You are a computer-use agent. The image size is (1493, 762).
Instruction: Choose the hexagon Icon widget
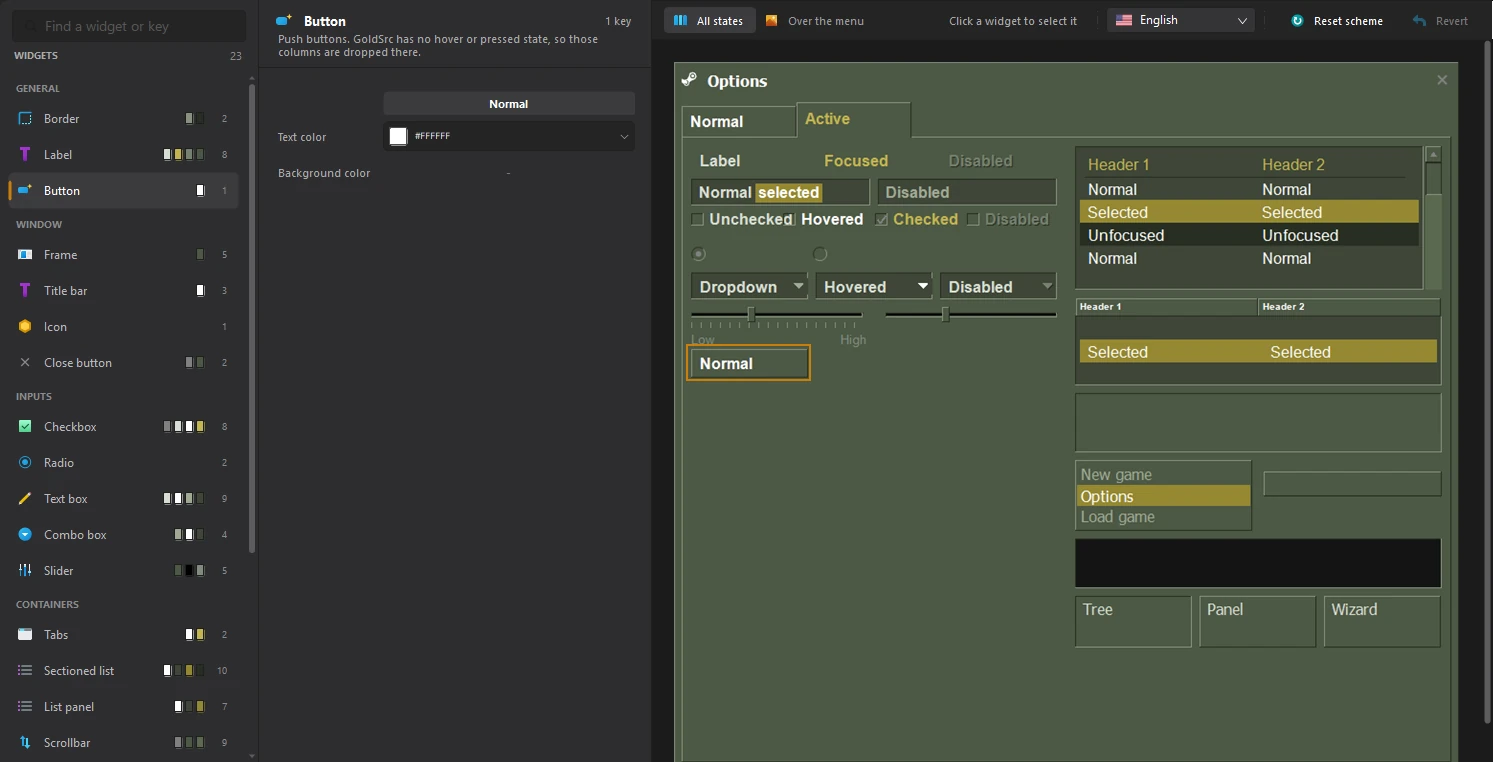tap(25, 326)
